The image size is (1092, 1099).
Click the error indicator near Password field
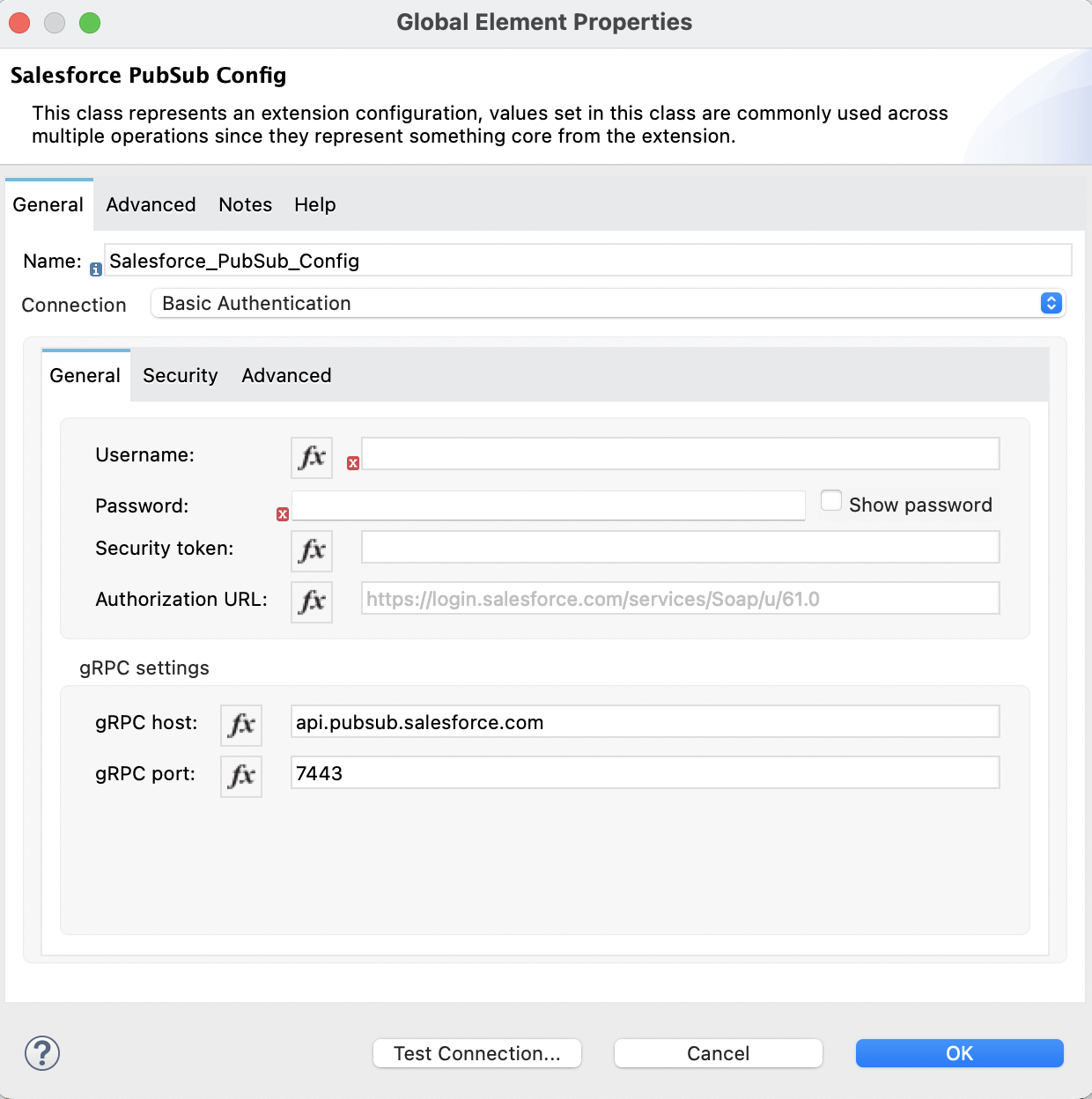click(x=282, y=514)
